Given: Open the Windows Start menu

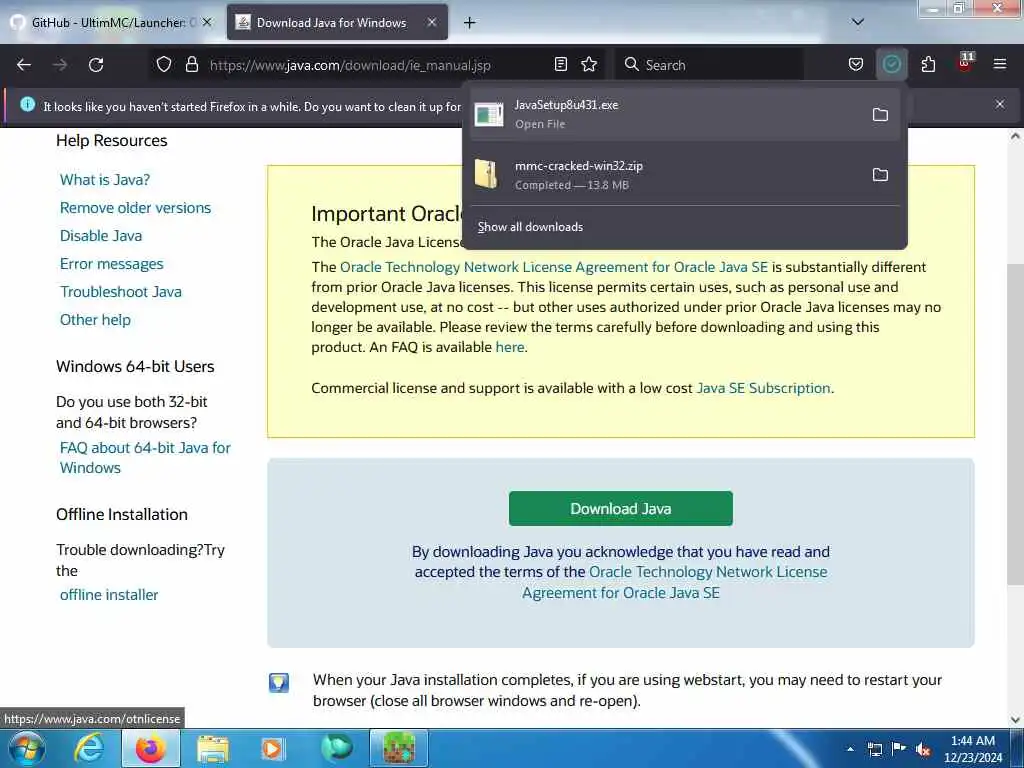Looking at the screenshot, I should tap(27, 748).
